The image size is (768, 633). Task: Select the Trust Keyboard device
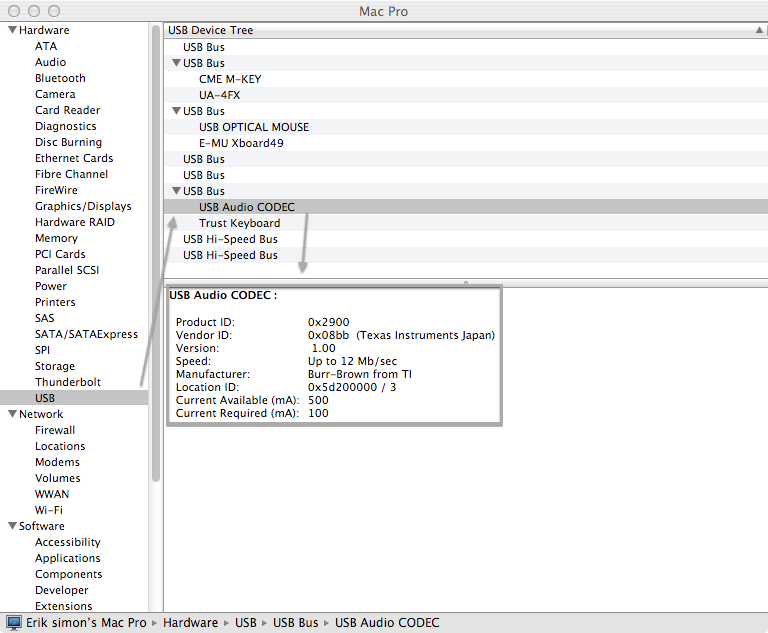239,223
